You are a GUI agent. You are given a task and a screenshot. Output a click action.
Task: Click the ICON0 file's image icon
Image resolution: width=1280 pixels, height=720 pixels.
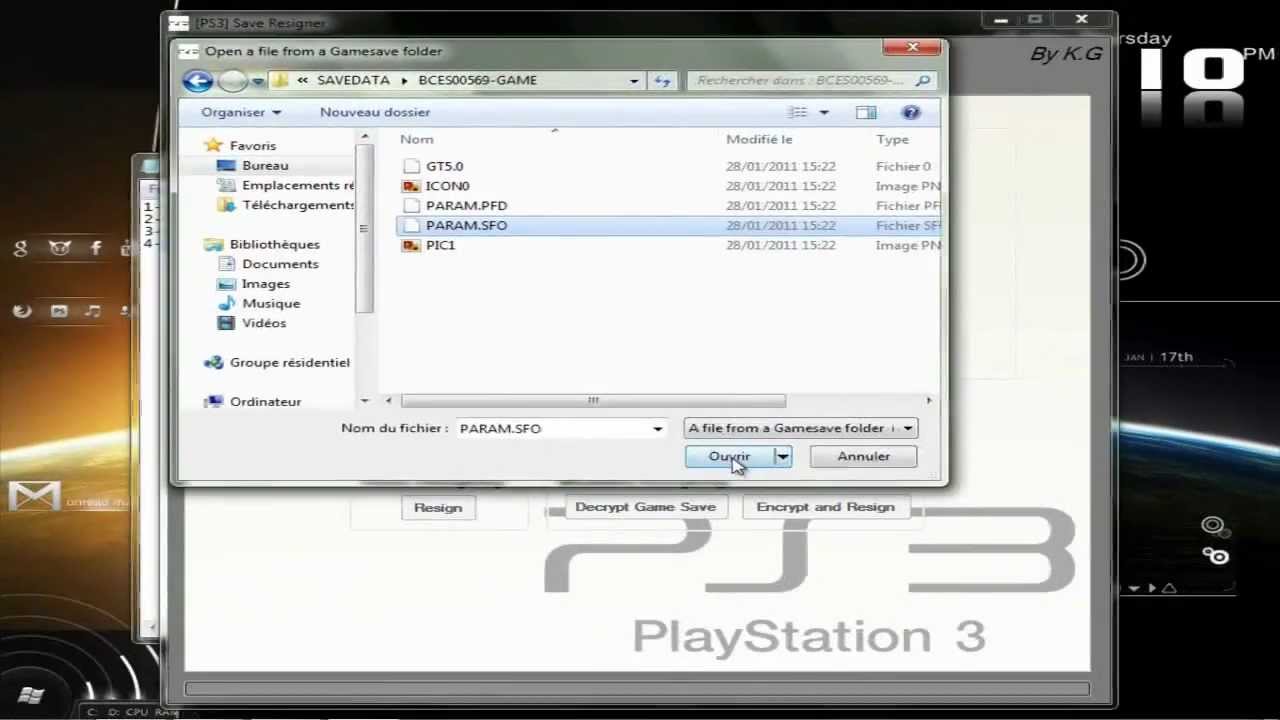[x=410, y=186]
